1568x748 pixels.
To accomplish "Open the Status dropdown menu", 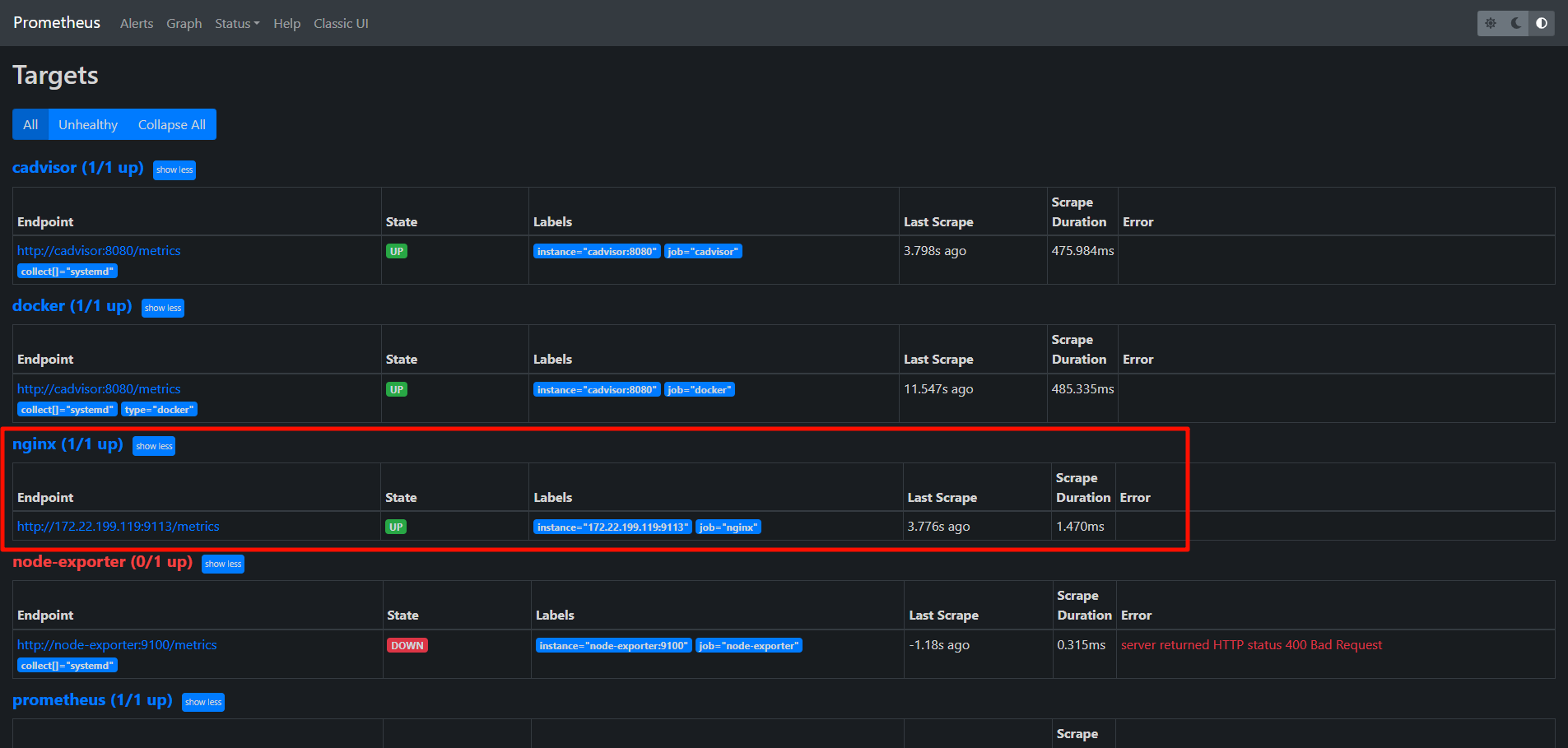I will pyautogui.click(x=236, y=24).
